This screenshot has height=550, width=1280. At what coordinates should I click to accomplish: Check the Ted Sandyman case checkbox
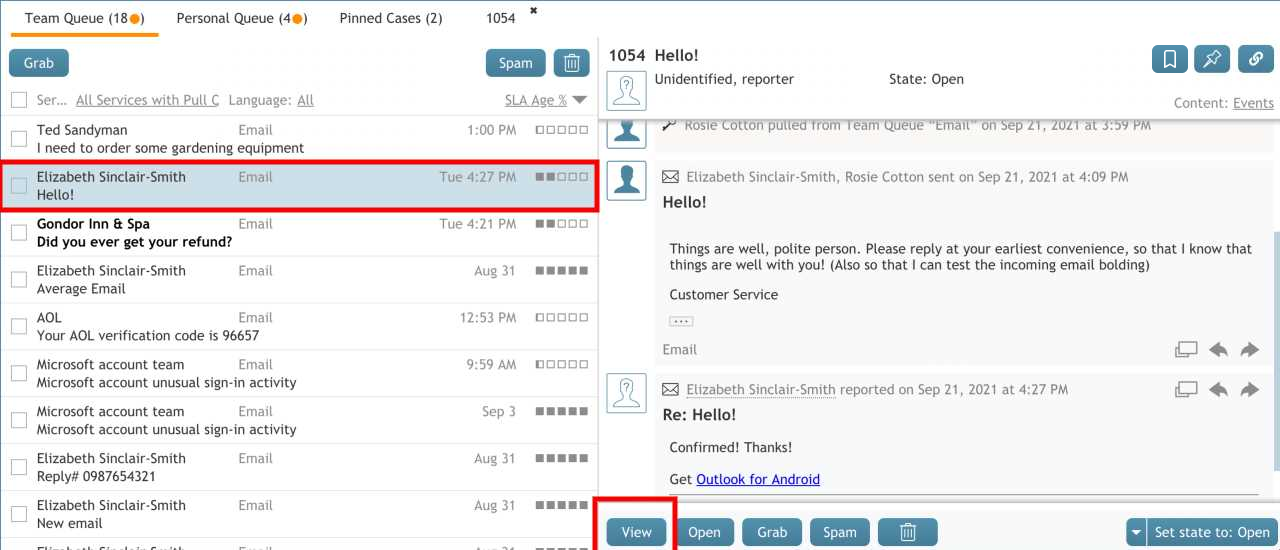tap(19, 139)
